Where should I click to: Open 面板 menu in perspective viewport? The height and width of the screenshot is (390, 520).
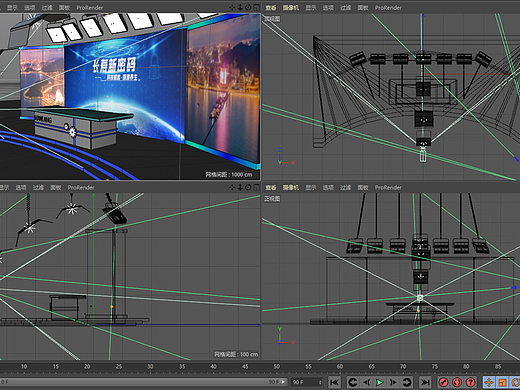64,7
